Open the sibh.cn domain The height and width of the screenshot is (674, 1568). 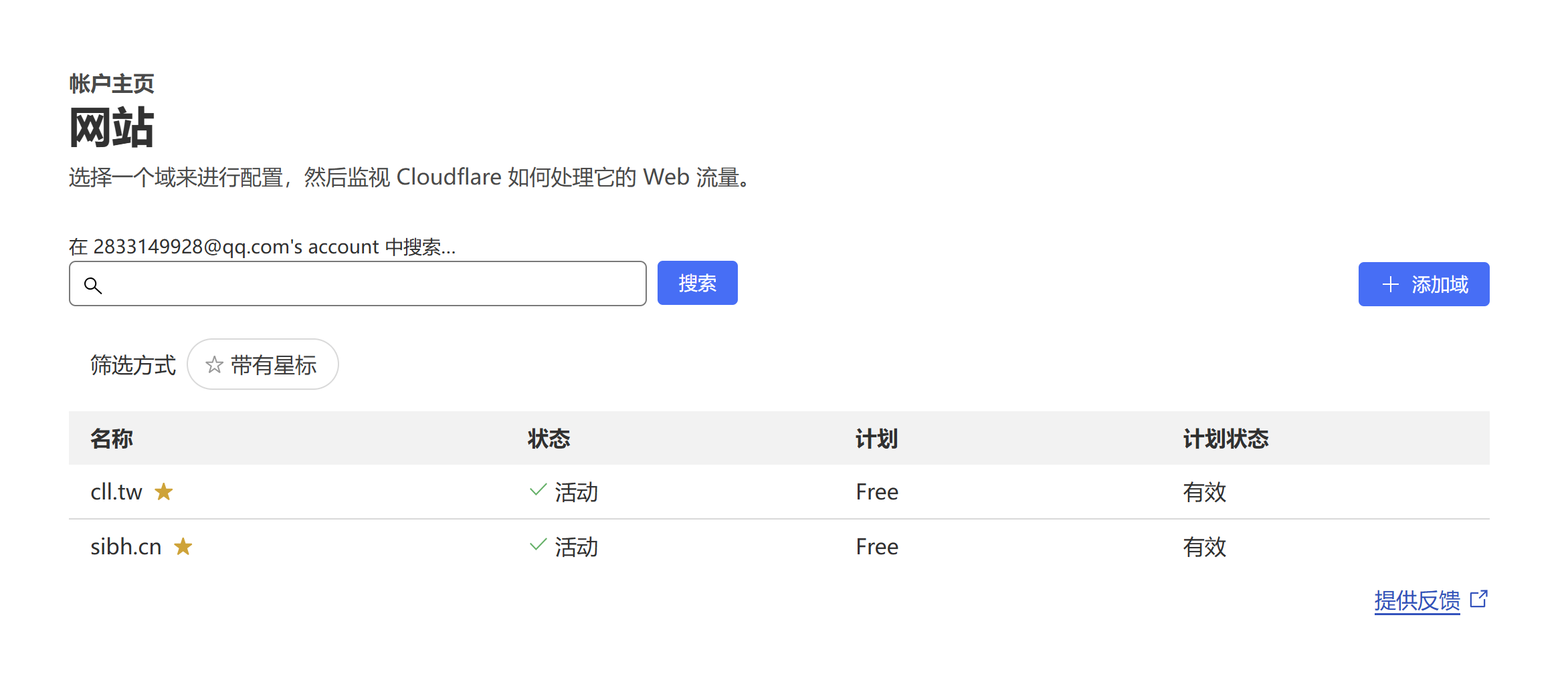tap(126, 547)
